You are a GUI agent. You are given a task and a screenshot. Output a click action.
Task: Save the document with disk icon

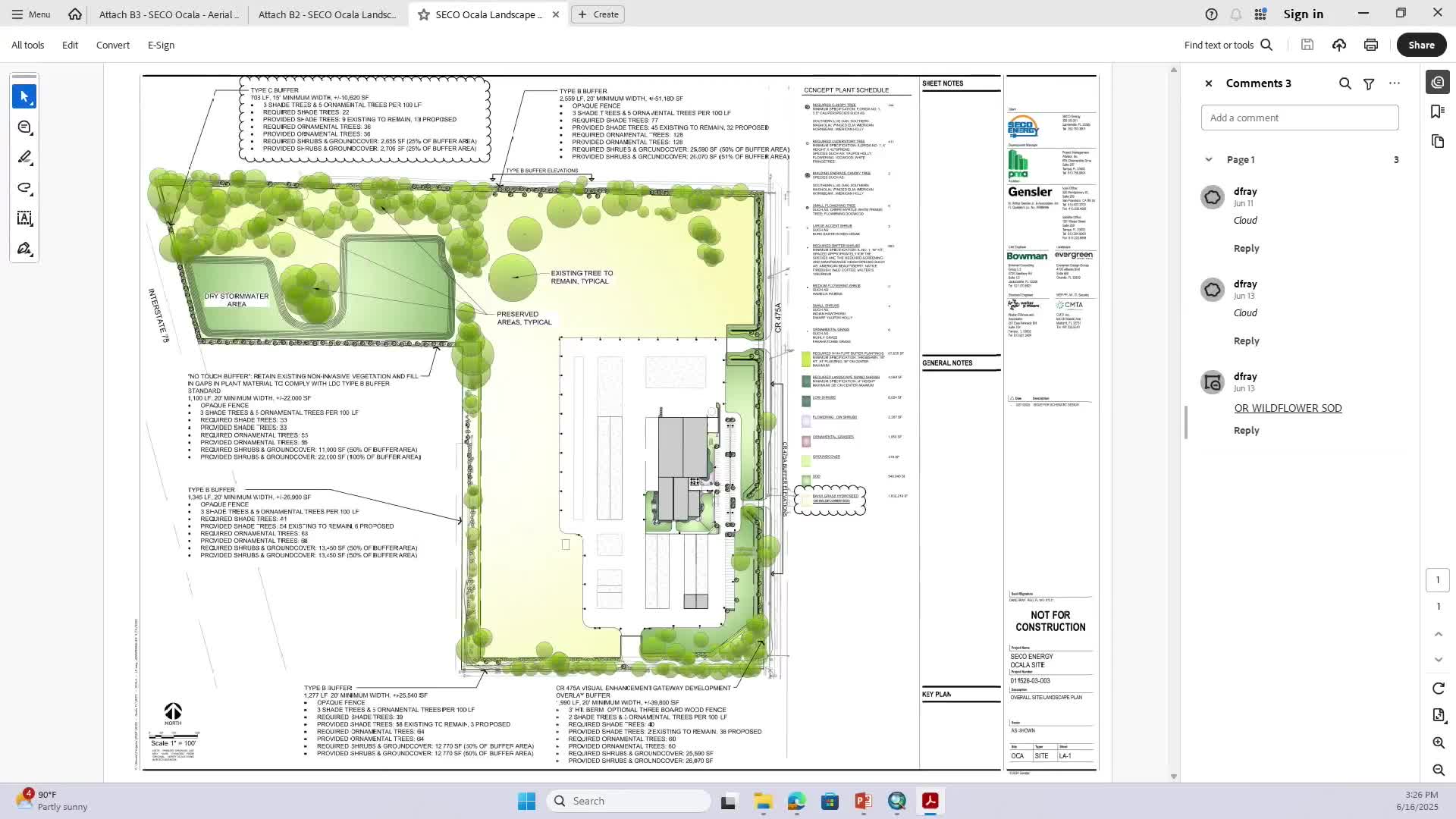click(x=1307, y=45)
